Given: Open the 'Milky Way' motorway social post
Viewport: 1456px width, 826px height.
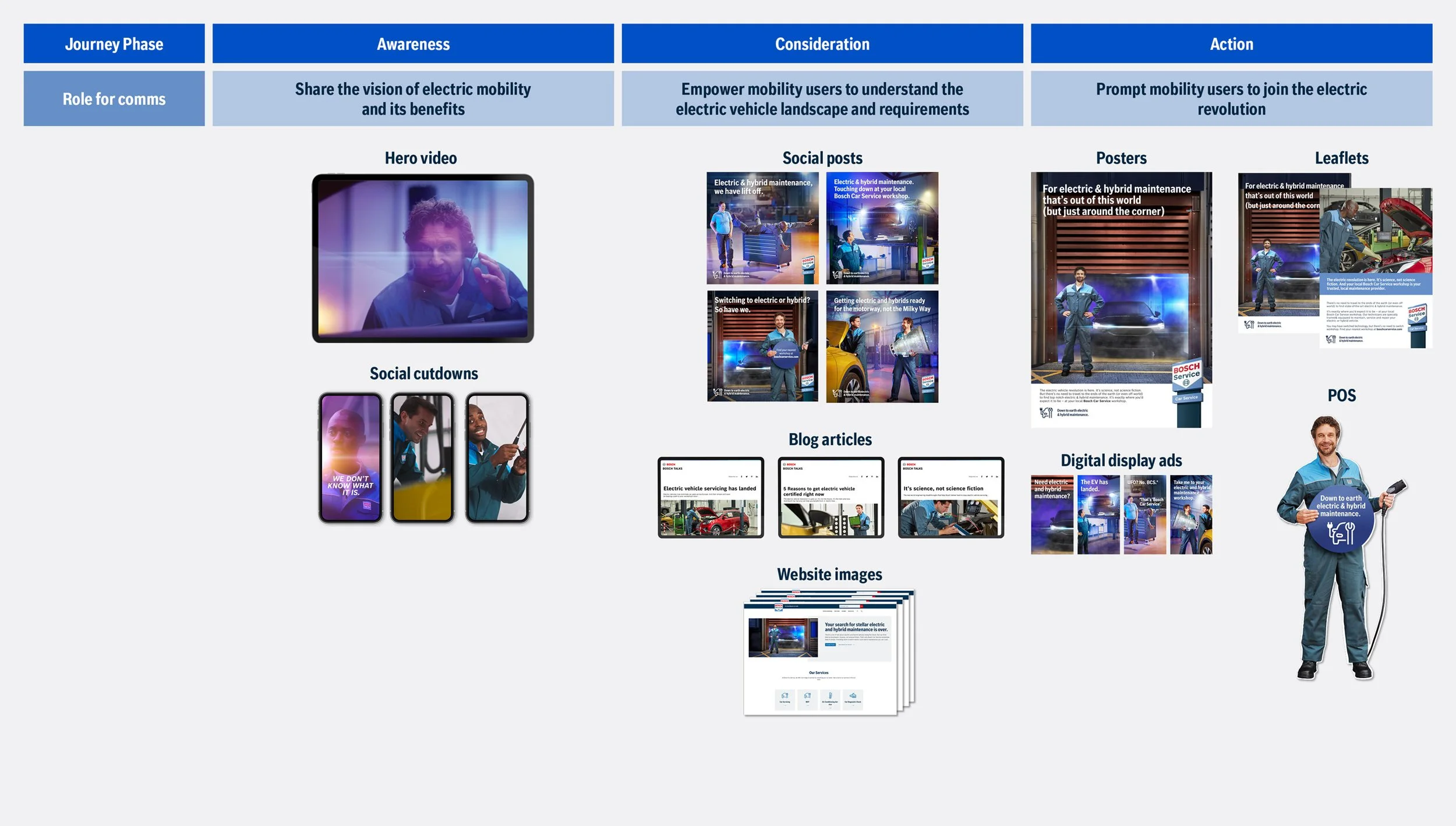Looking at the screenshot, I should pos(882,346).
